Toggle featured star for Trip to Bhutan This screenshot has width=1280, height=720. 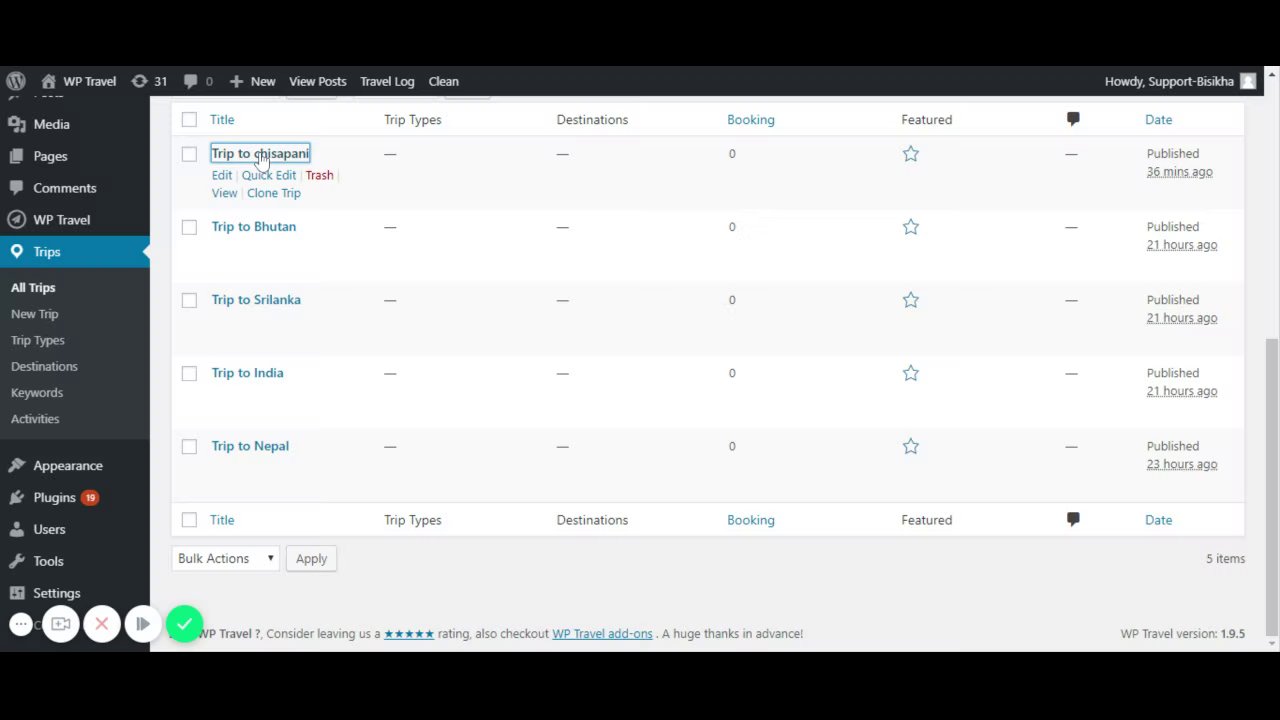pos(910,227)
